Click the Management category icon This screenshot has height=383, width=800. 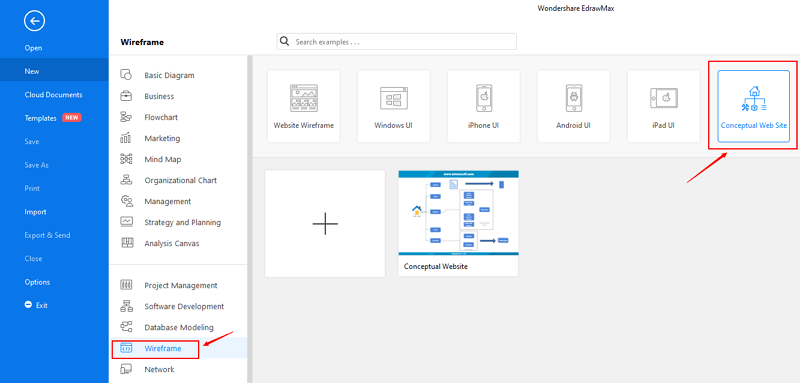[126, 201]
